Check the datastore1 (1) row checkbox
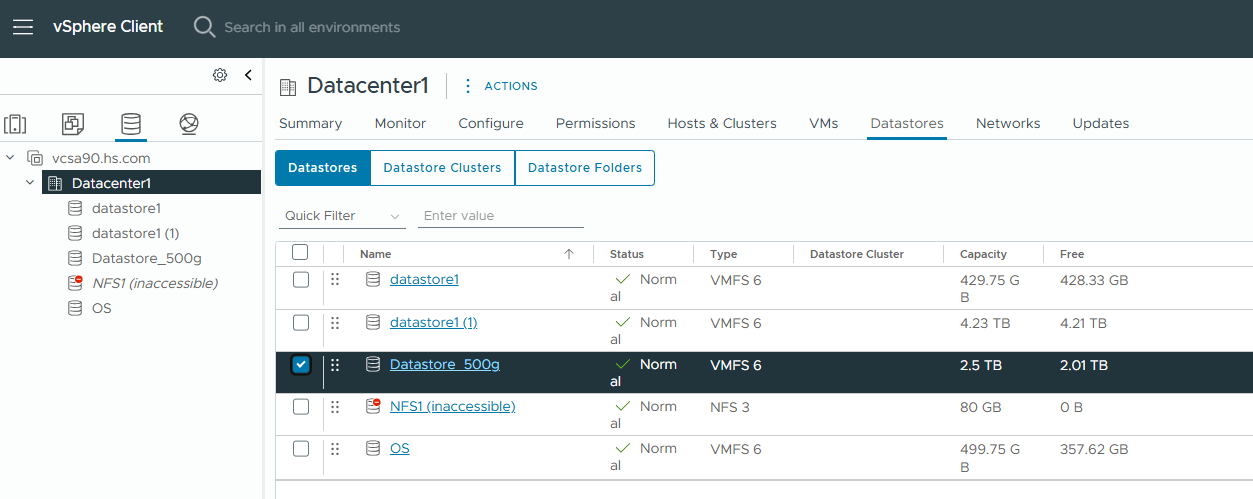1253x499 pixels. tap(301, 322)
